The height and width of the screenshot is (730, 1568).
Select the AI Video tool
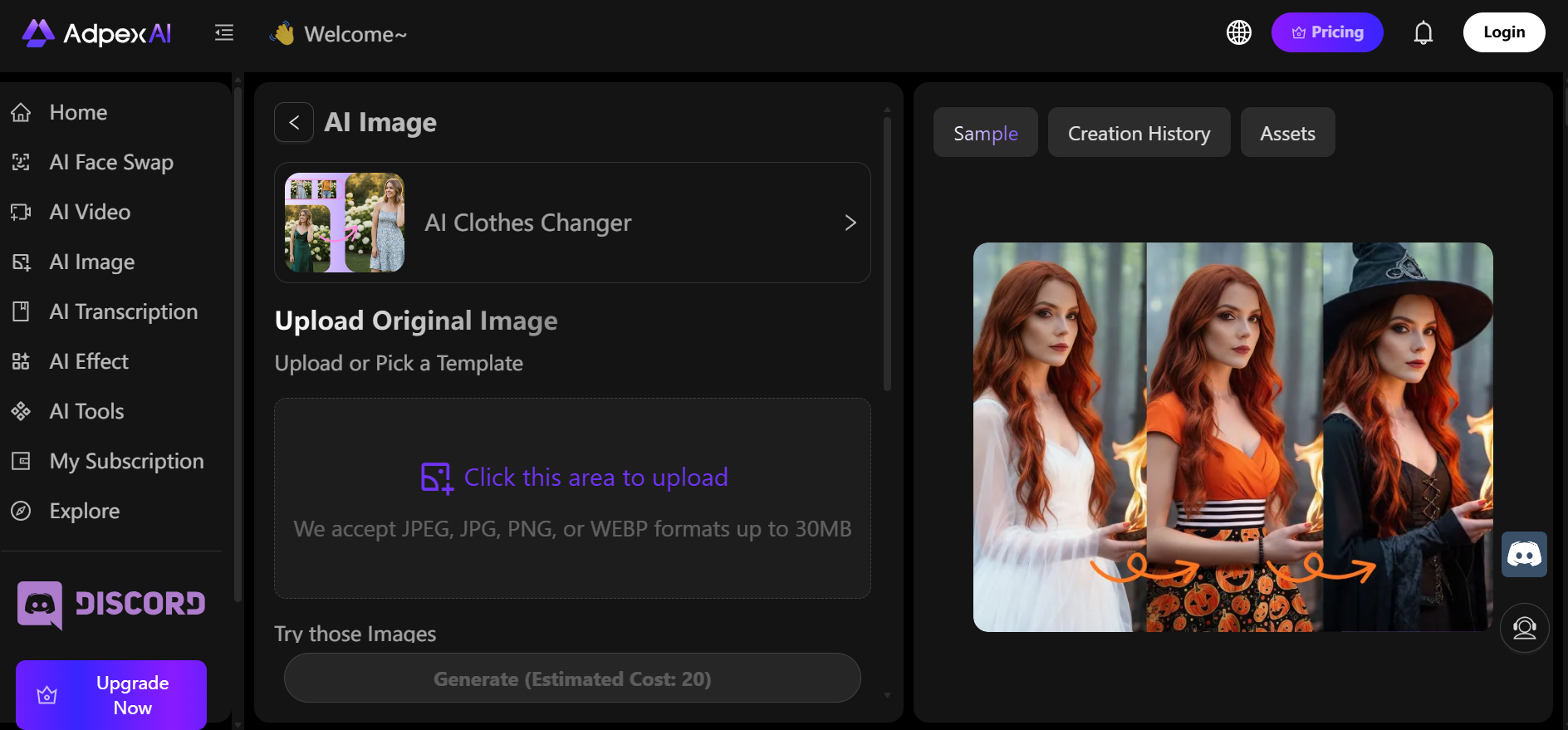click(x=91, y=212)
